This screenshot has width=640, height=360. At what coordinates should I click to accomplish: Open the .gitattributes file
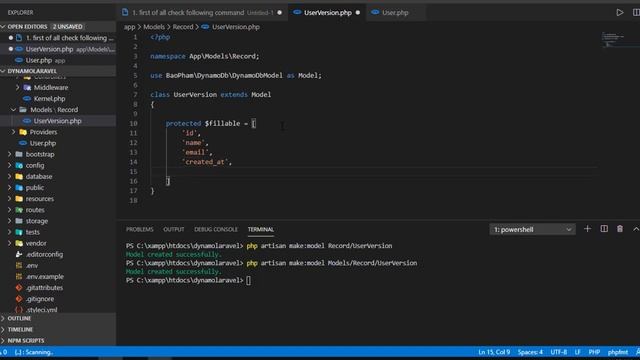tap(44, 288)
